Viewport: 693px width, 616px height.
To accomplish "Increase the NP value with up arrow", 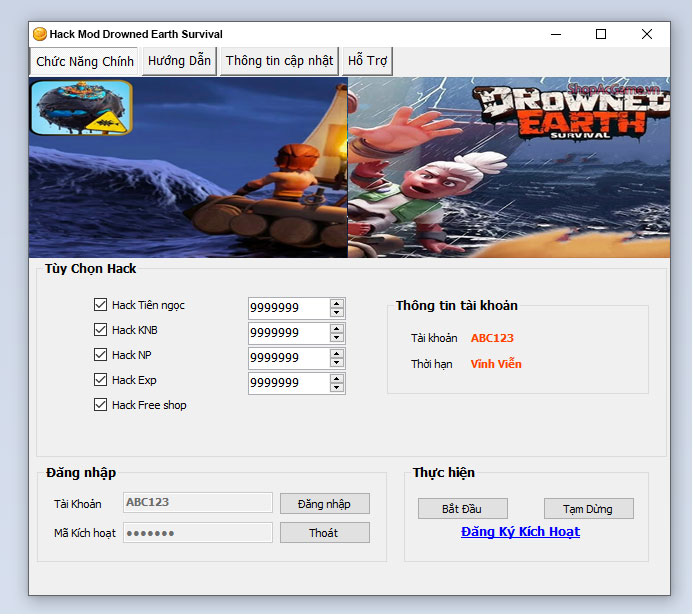I will coord(337,354).
